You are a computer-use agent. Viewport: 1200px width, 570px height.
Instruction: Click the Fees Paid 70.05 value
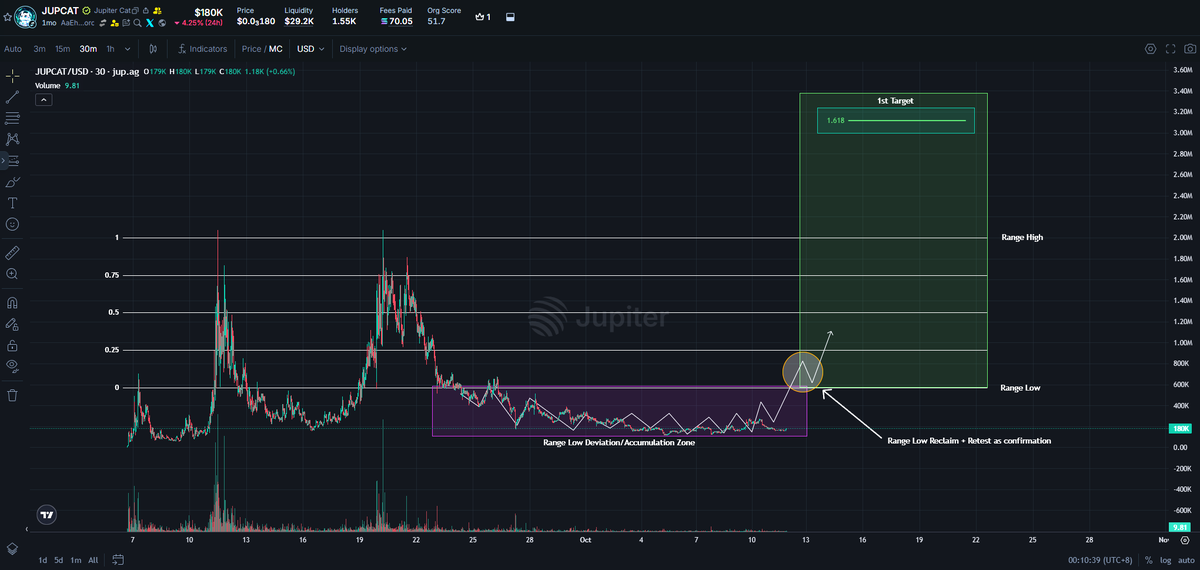coord(396,21)
